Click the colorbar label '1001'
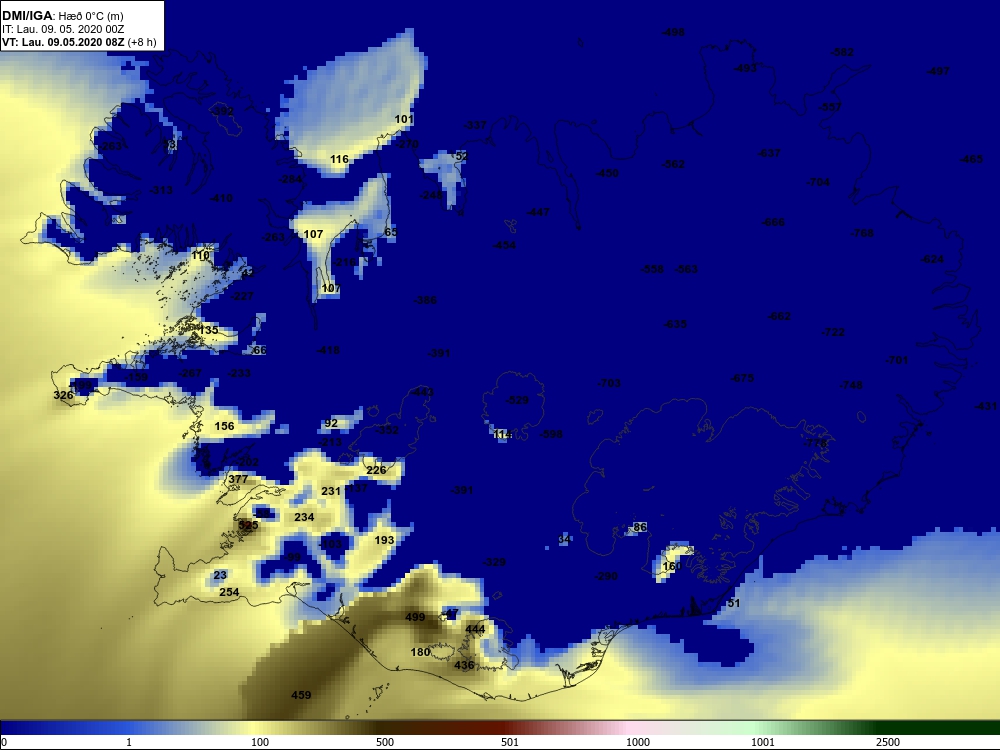Screen dimensions: 1000x750 (x=763, y=742)
